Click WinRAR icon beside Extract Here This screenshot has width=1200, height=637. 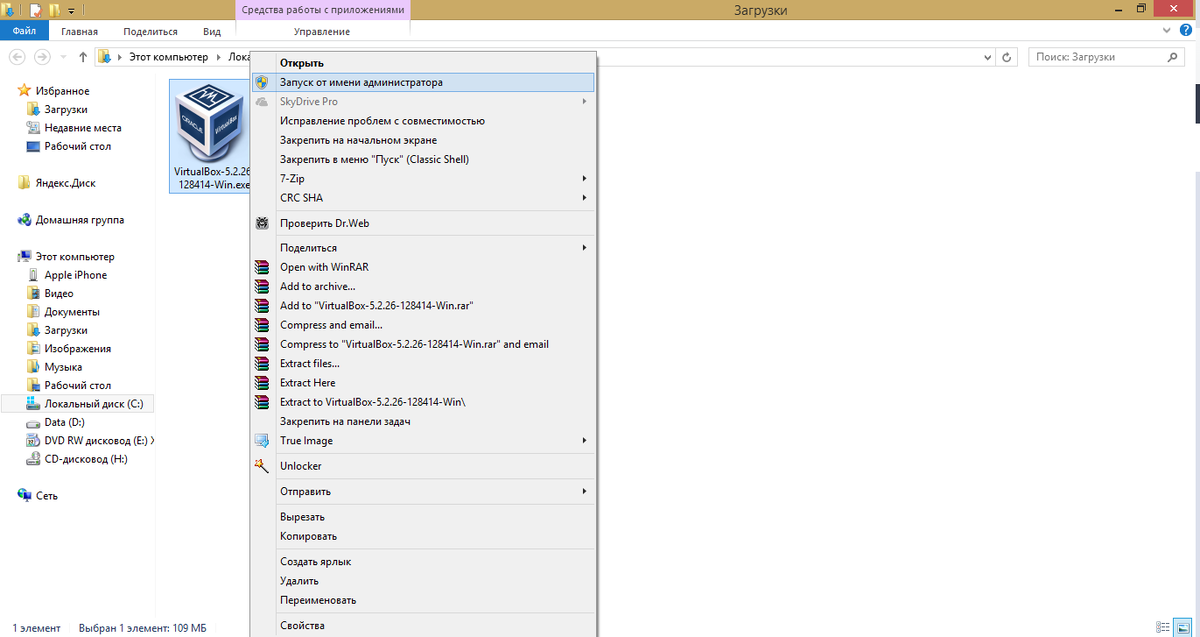pyautogui.click(x=262, y=383)
